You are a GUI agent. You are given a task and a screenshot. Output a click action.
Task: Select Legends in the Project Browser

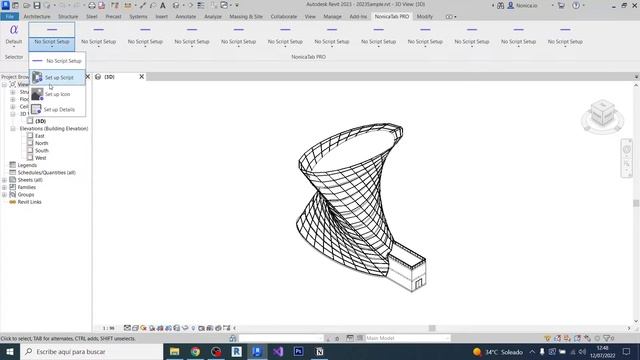click(27, 165)
